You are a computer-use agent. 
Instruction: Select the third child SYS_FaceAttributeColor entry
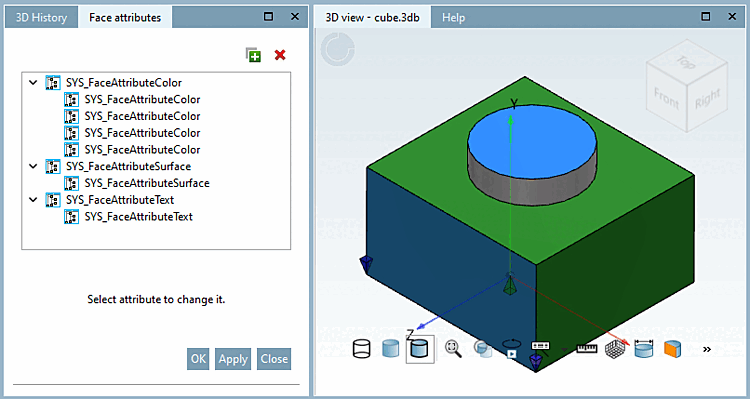coord(143,133)
